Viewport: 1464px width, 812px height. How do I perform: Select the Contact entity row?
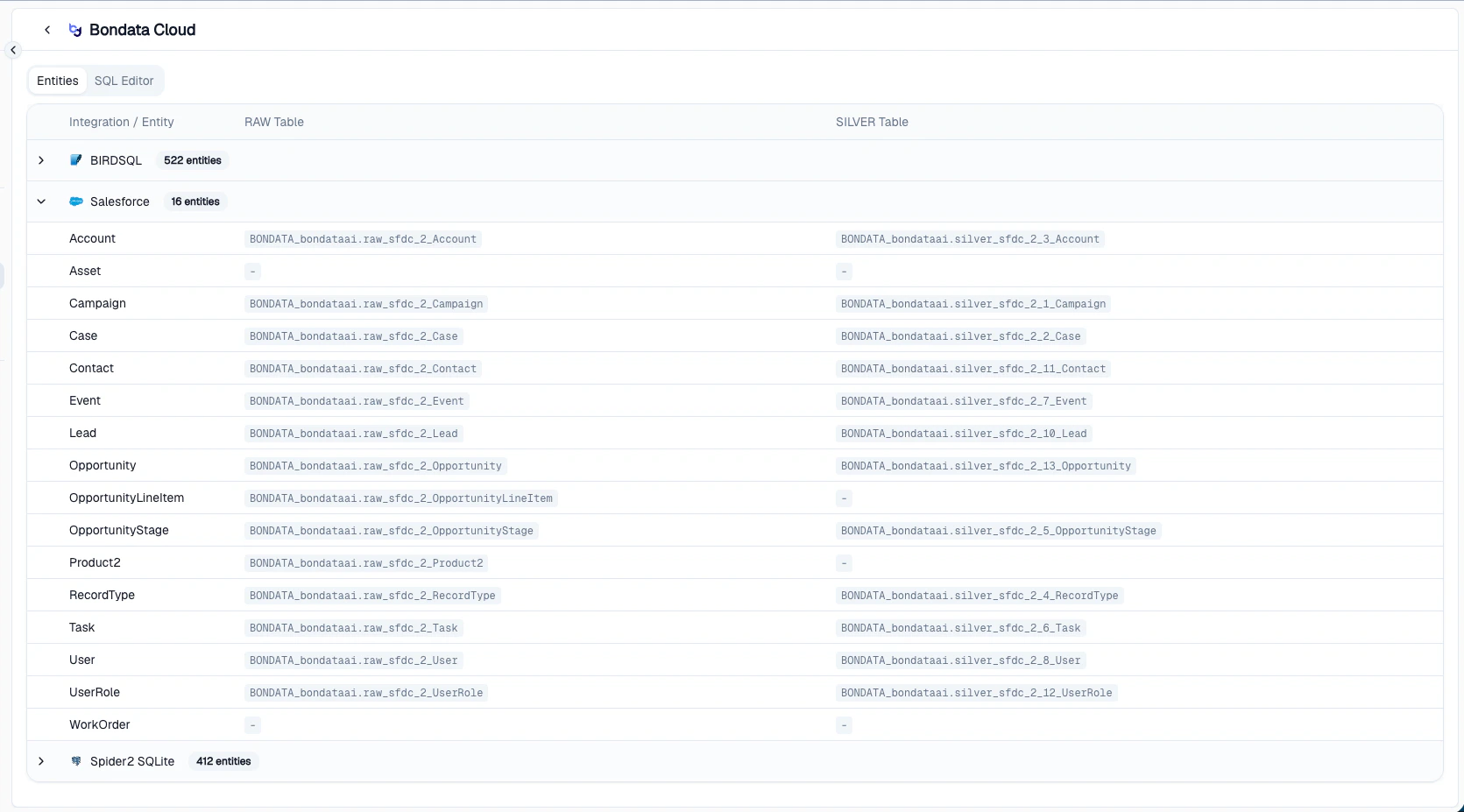(x=735, y=368)
